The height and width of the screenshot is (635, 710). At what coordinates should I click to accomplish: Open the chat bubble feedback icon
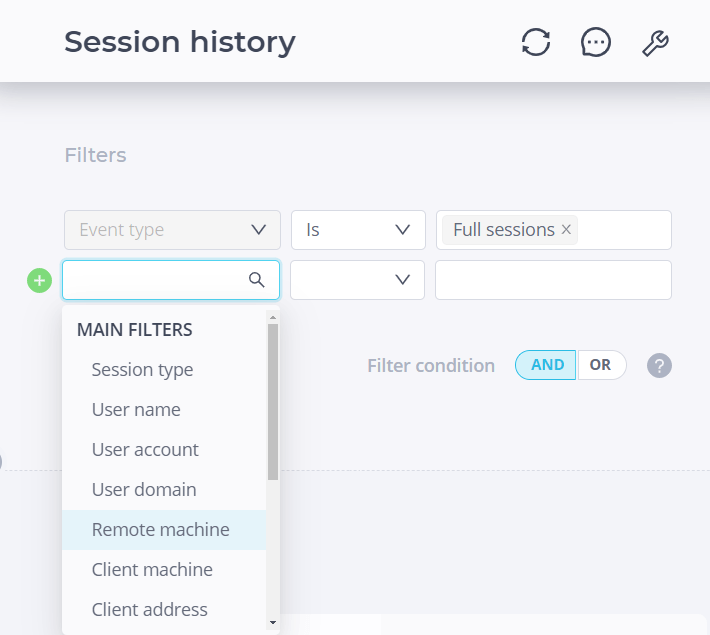[595, 42]
